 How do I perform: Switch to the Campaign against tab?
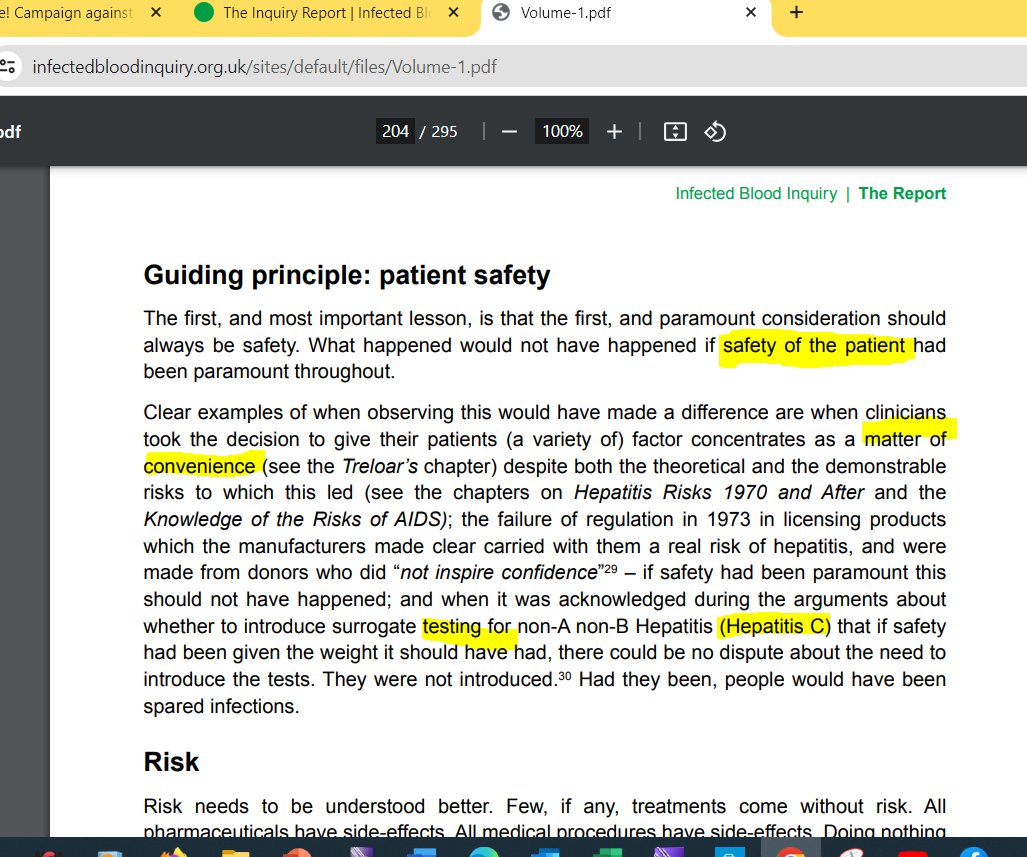point(73,12)
